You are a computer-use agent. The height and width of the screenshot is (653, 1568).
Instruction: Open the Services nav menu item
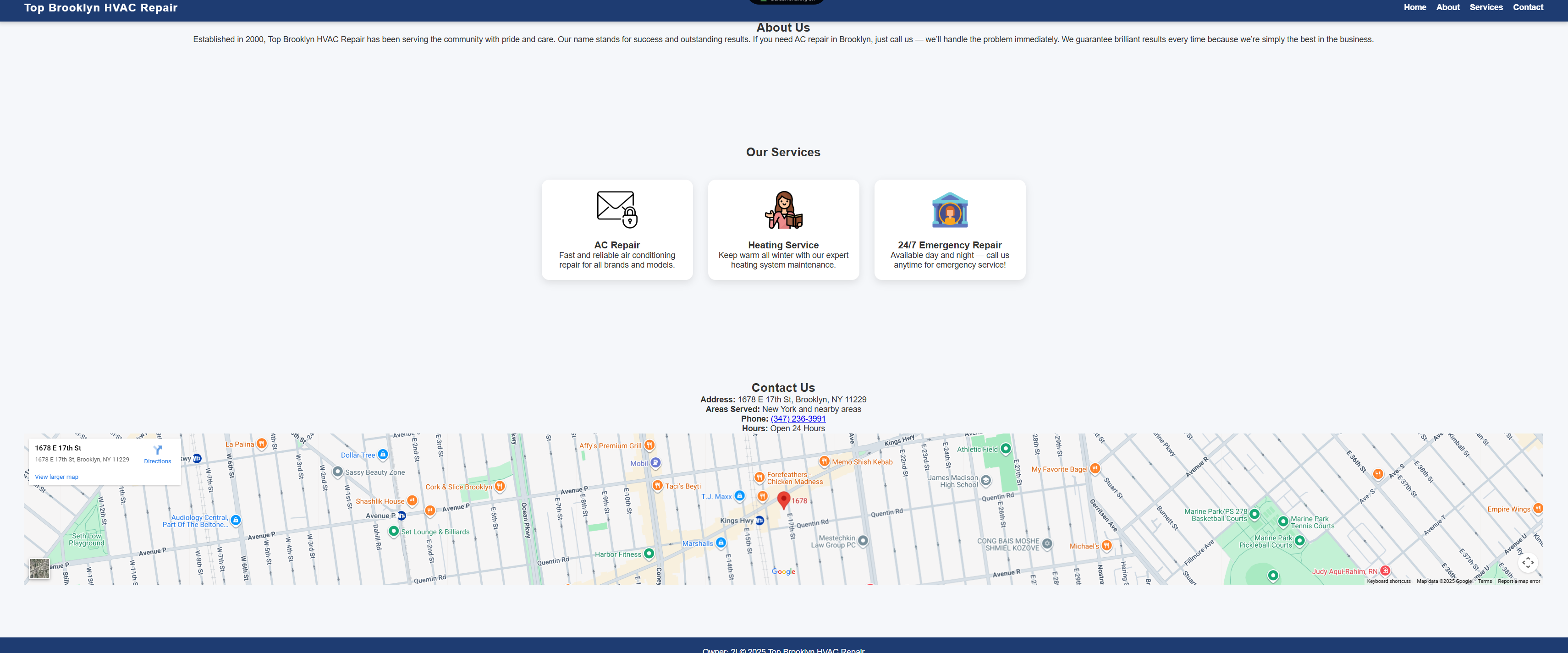pyautogui.click(x=1486, y=7)
